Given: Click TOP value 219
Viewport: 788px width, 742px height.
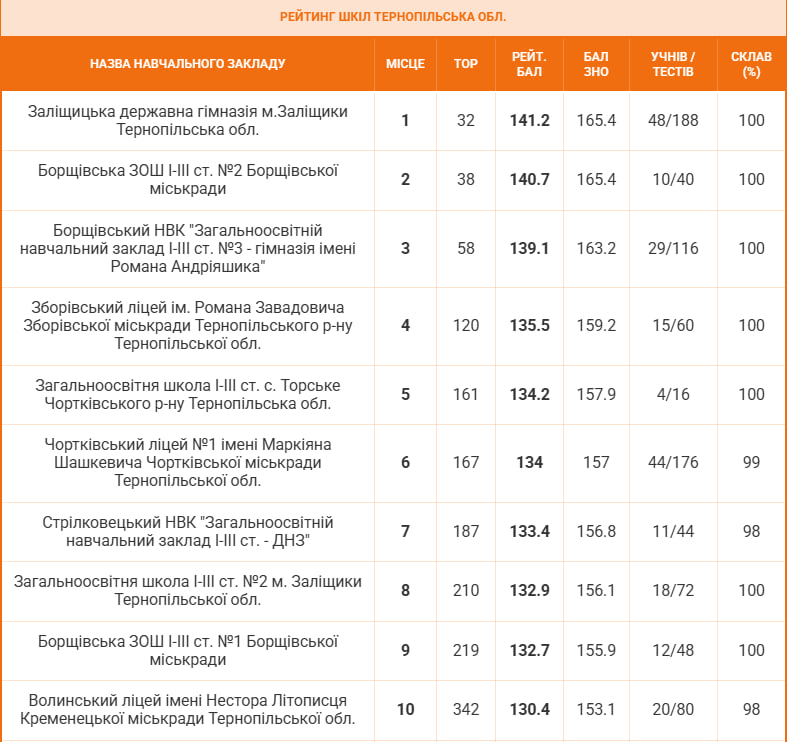Looking at the screenshot, I should click(465, 651).
